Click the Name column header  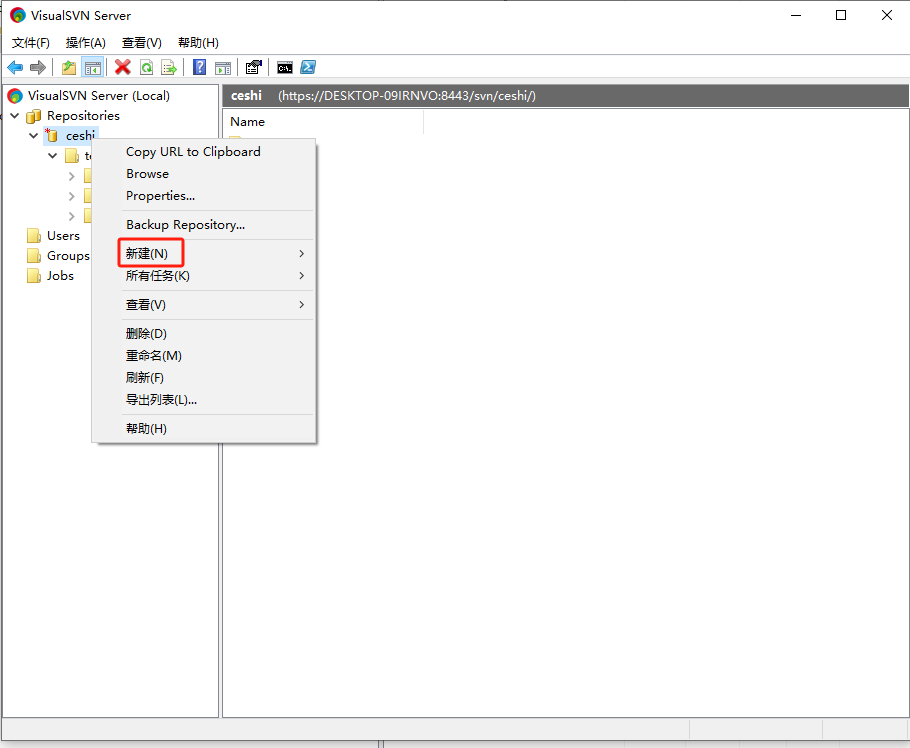(323, 122)
